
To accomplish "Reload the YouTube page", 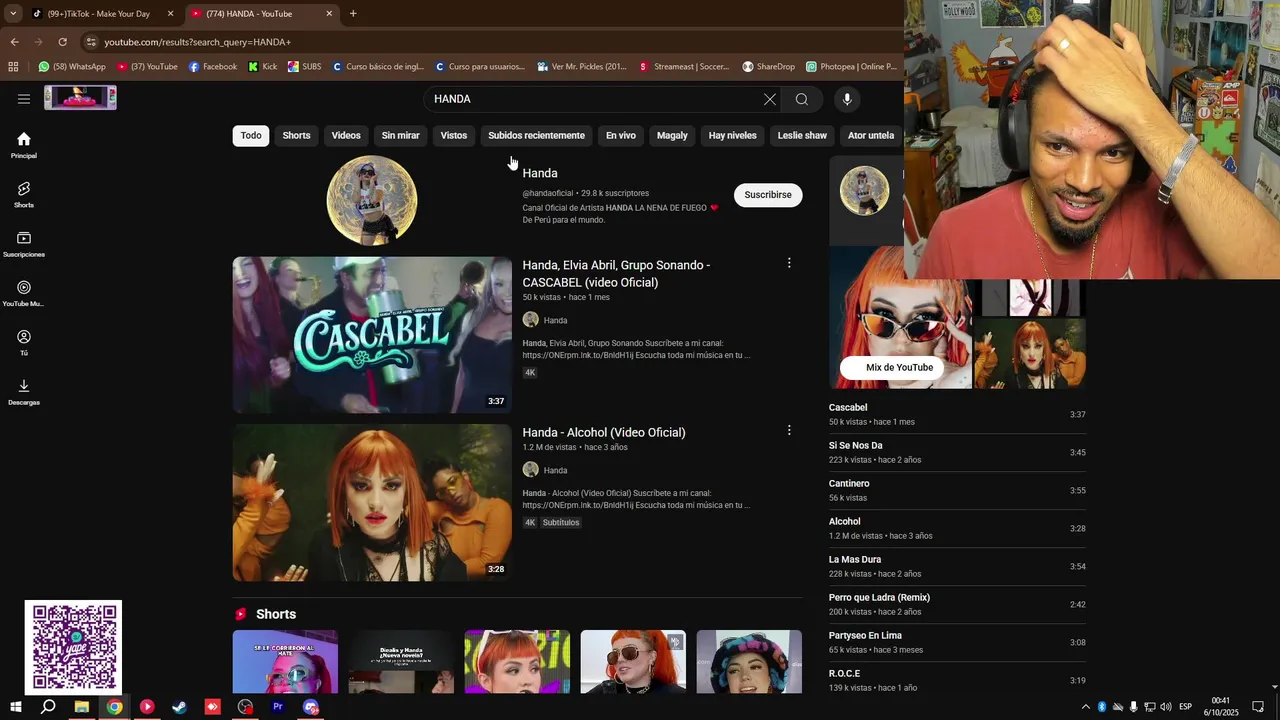I will click(62, 42).
